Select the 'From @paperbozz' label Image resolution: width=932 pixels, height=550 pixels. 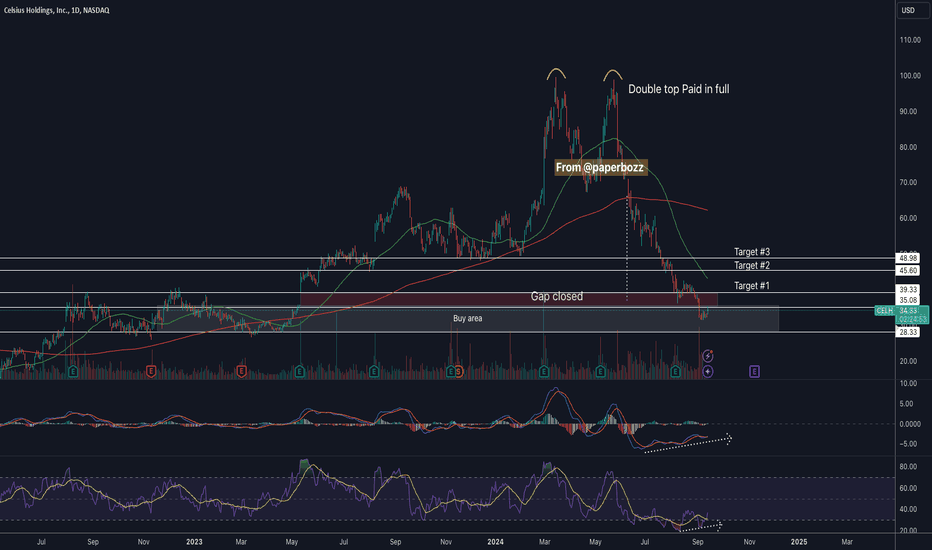click(x=600, y=168)
